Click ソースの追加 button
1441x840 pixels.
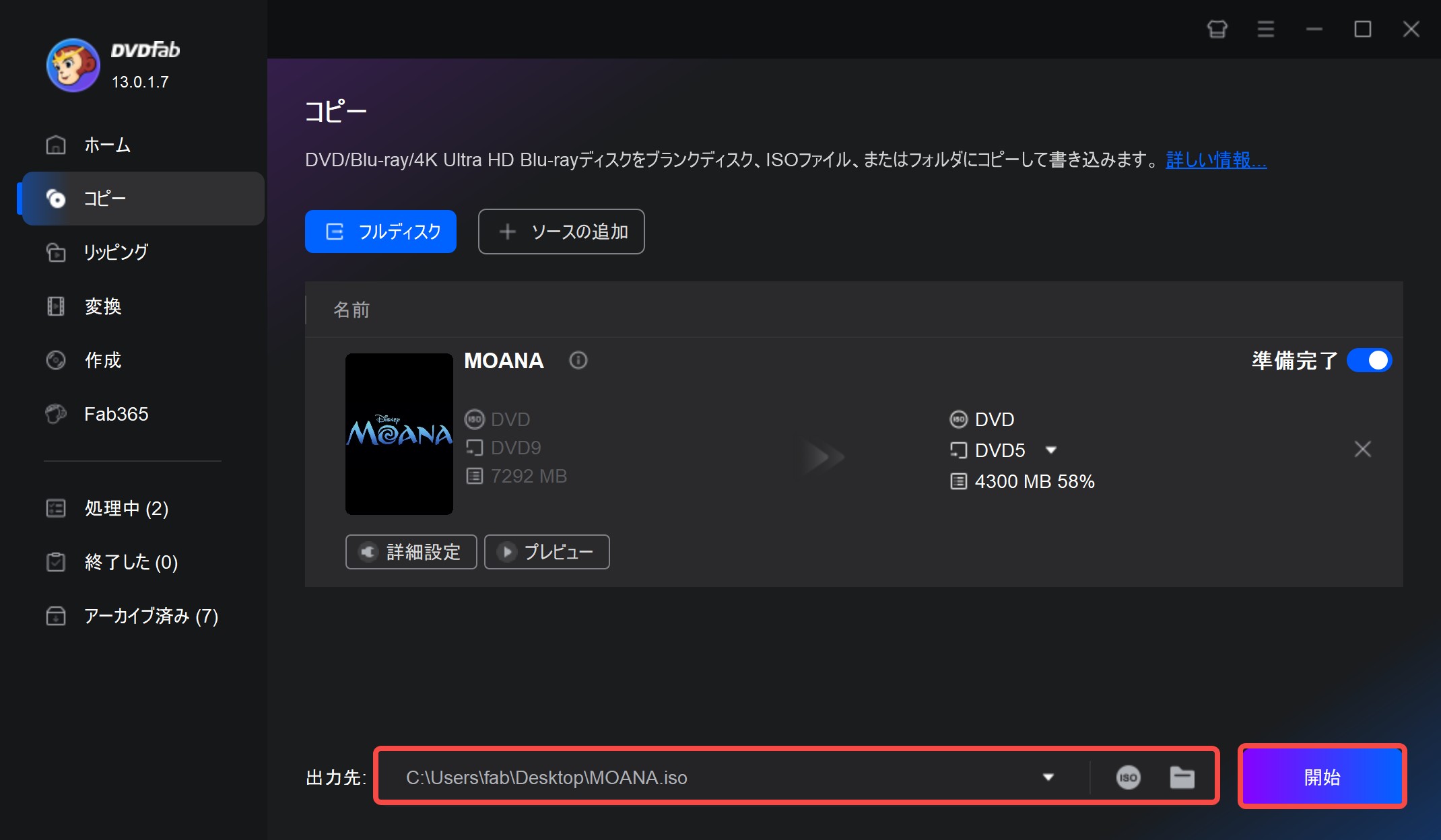561,232
